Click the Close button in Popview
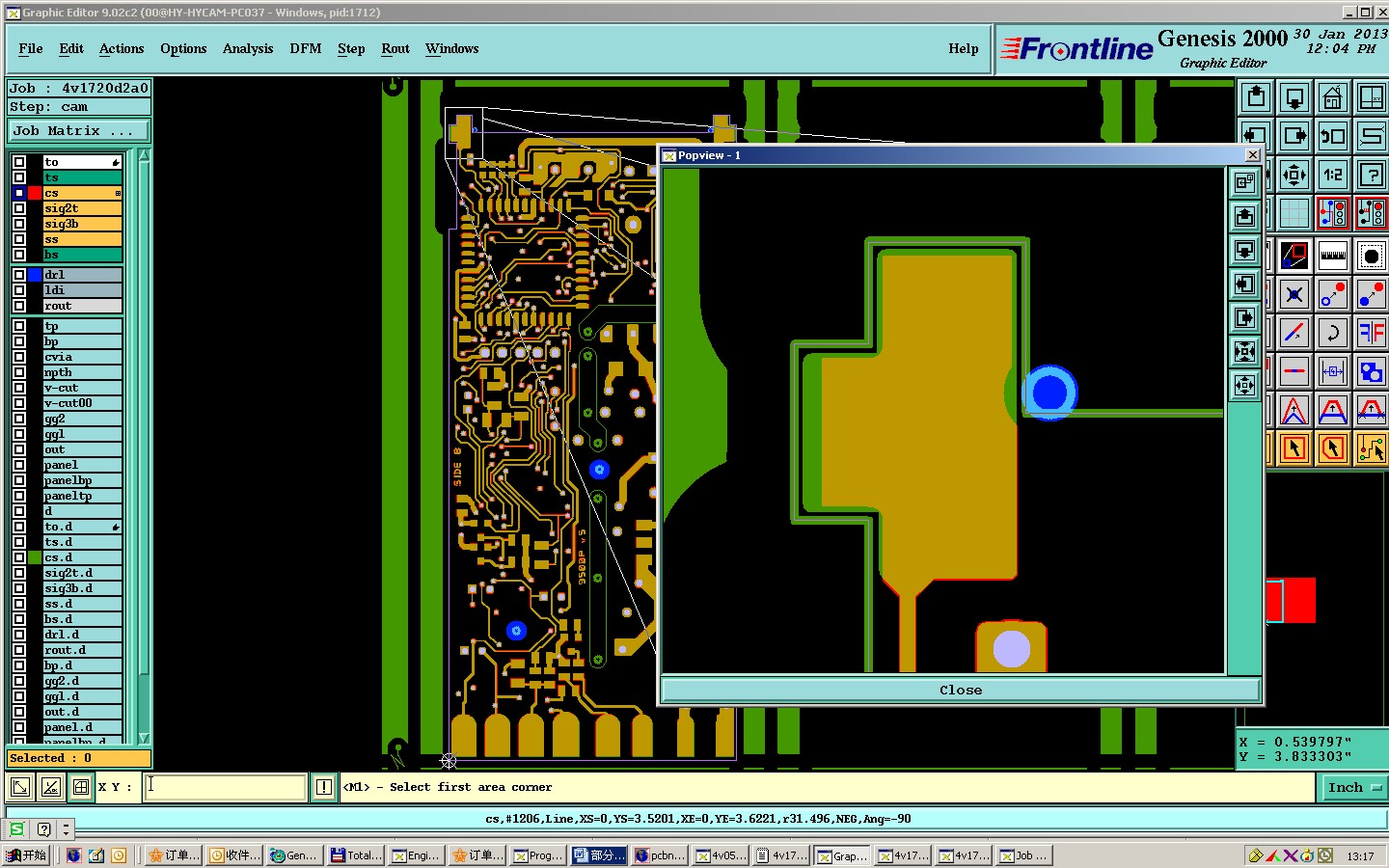 (x=961, y=690)
